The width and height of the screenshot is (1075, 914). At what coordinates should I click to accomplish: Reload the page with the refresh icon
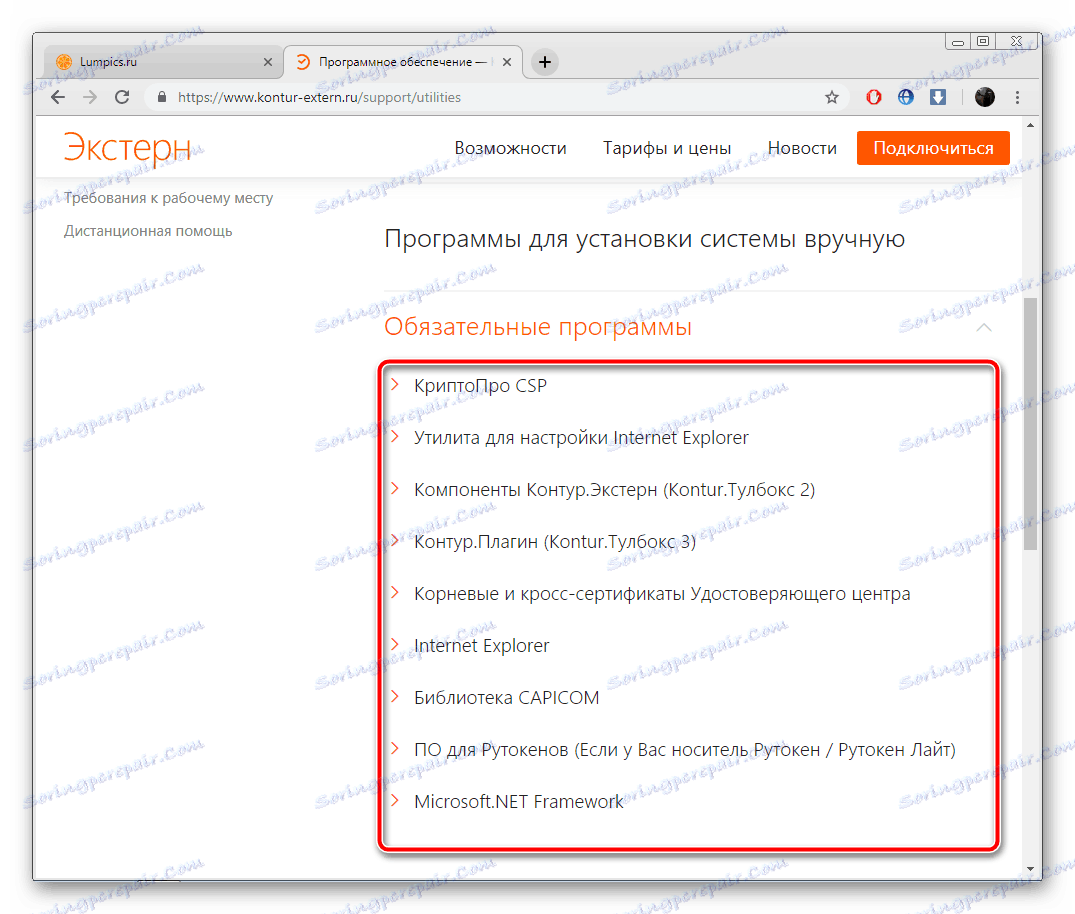pyautogui.click(x=122, y=97)
